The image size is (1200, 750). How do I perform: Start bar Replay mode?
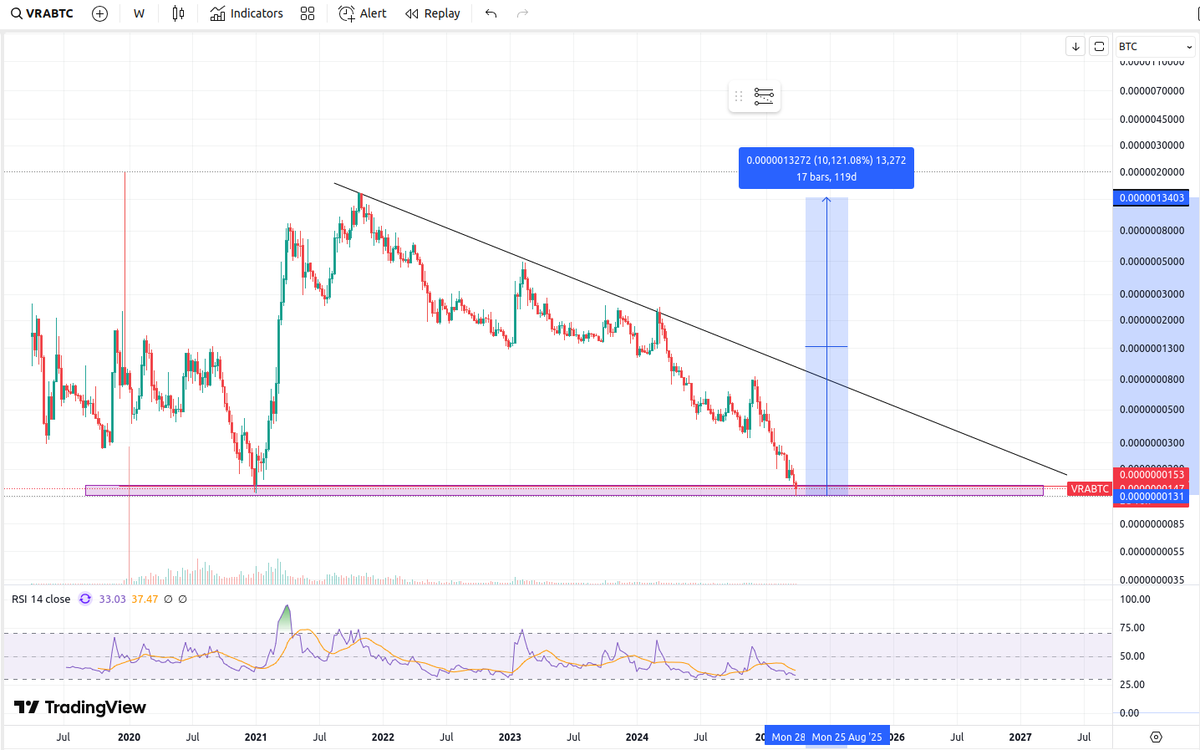433,14
